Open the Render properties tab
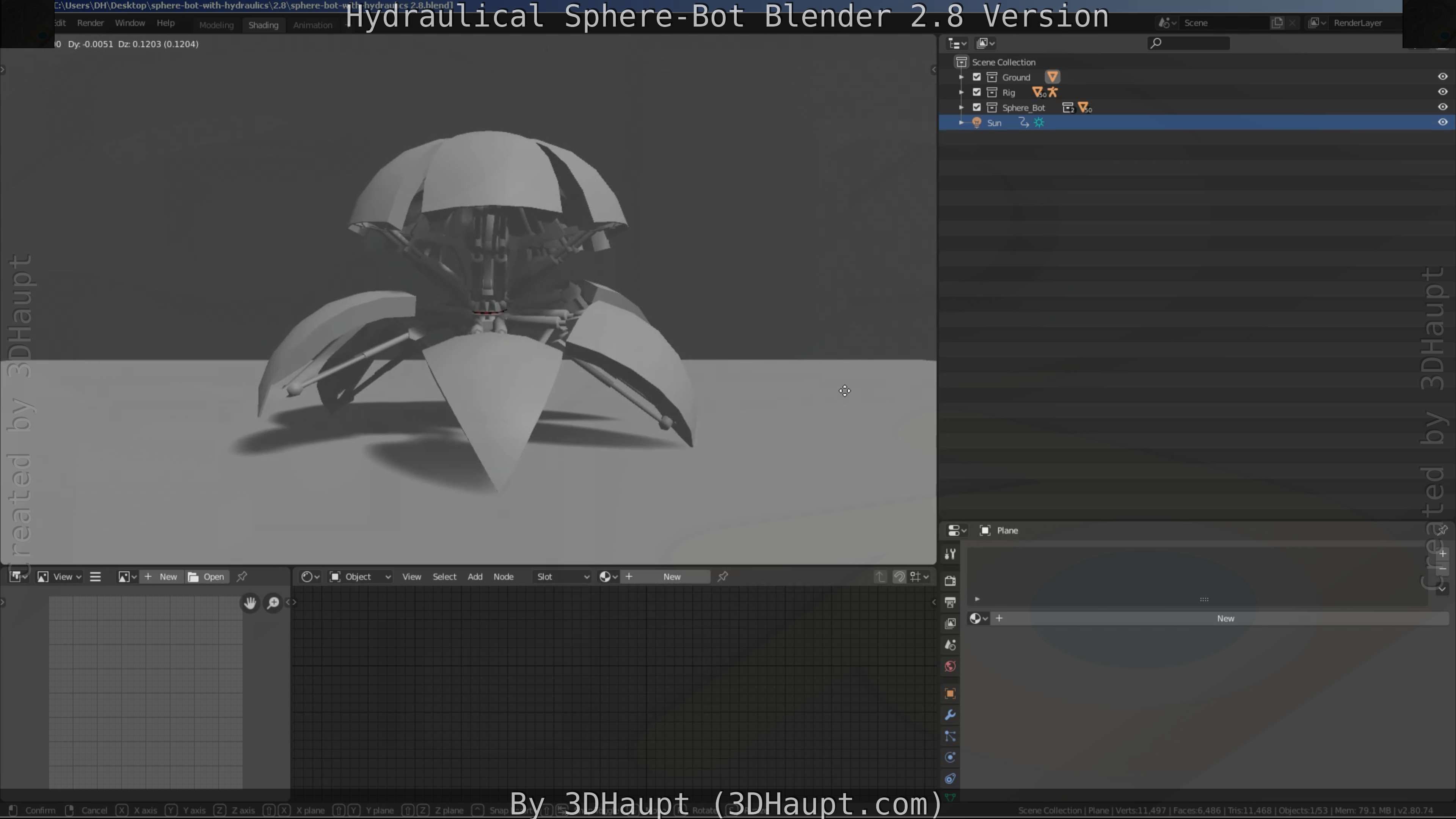Image resolution: width=1456 pixels, height=819 pixels. (x=950, y=581)
